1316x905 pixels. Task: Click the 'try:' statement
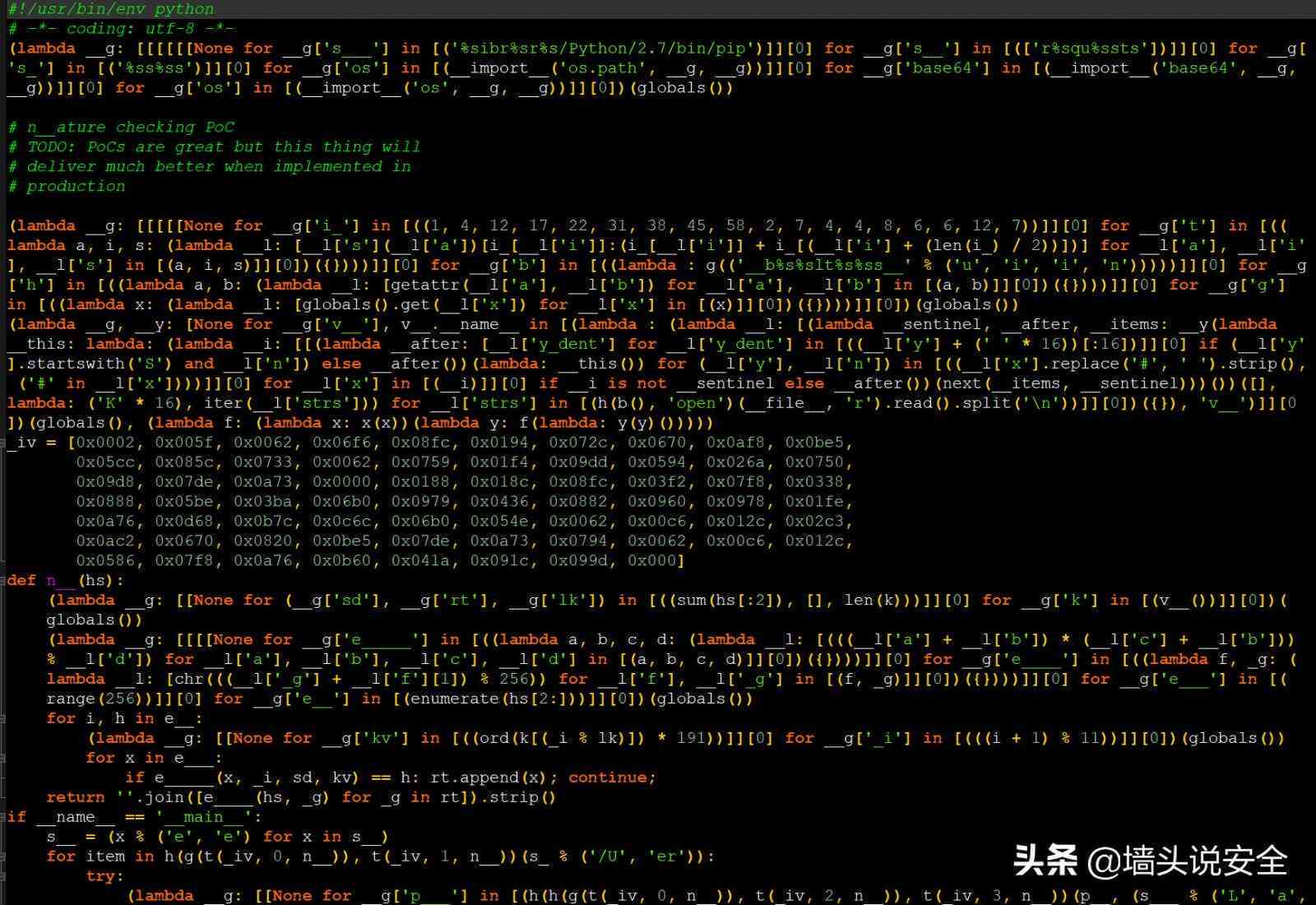tap(105, 878)
